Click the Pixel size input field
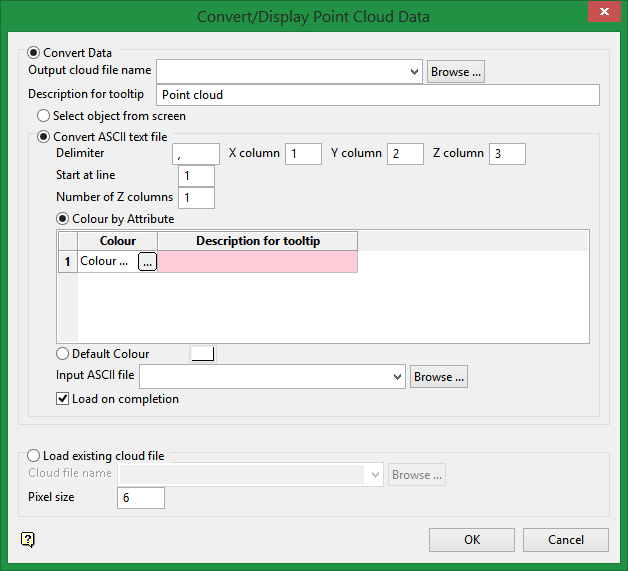The width and height of the screenshot is (628, 571). pyautogui.click(x=141, y=498)
